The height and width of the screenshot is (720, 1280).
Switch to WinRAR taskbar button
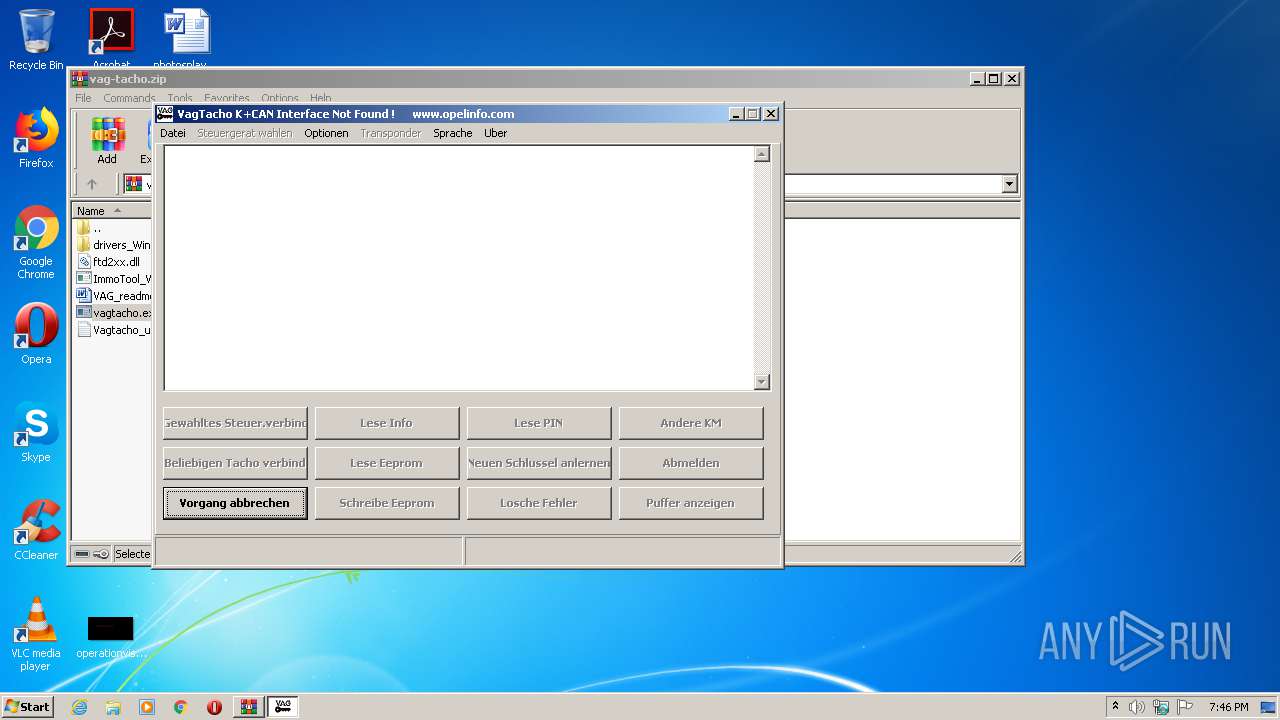pos(248,707)
